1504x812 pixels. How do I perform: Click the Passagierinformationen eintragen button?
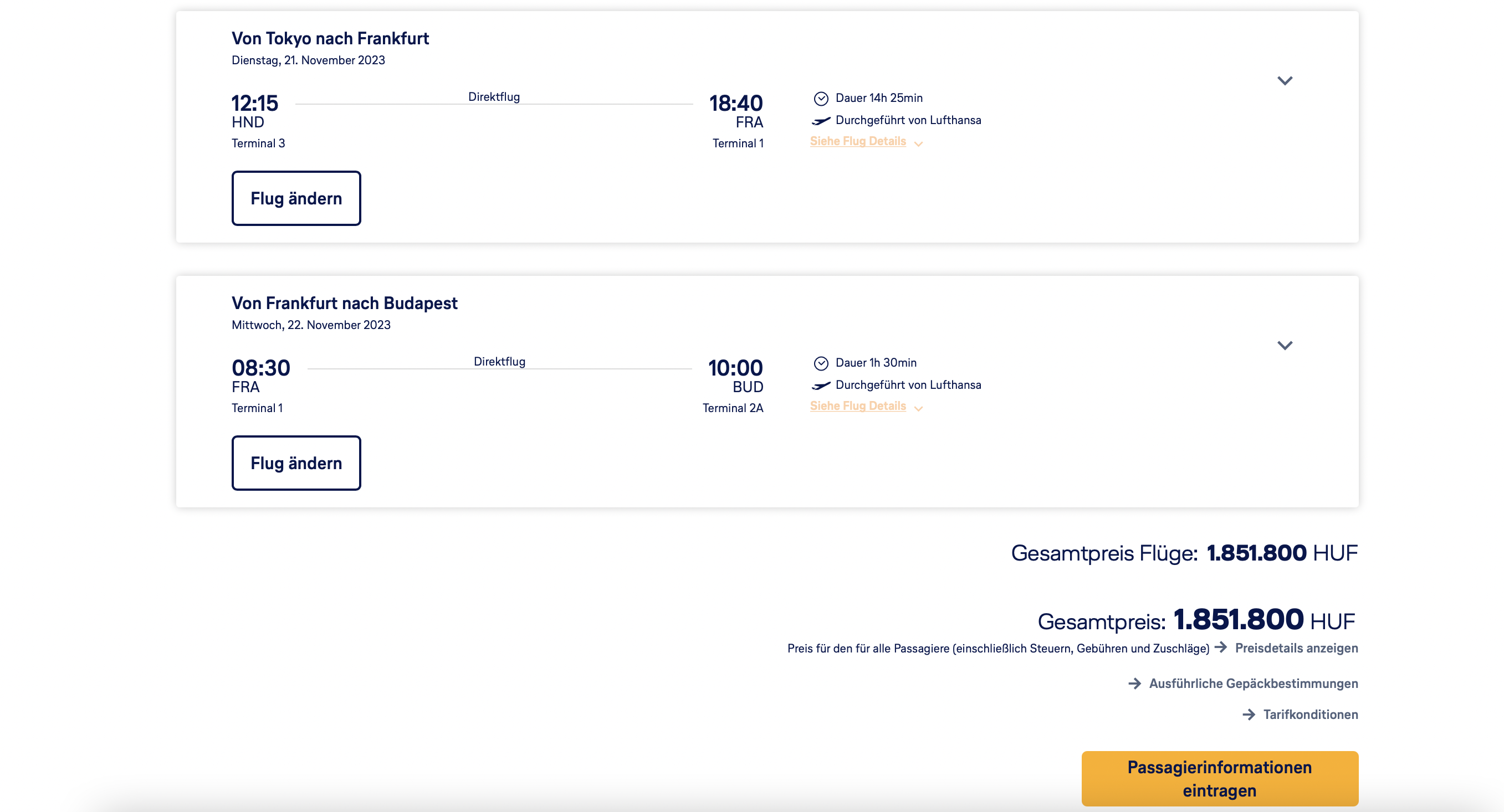tap(1219, 778)
